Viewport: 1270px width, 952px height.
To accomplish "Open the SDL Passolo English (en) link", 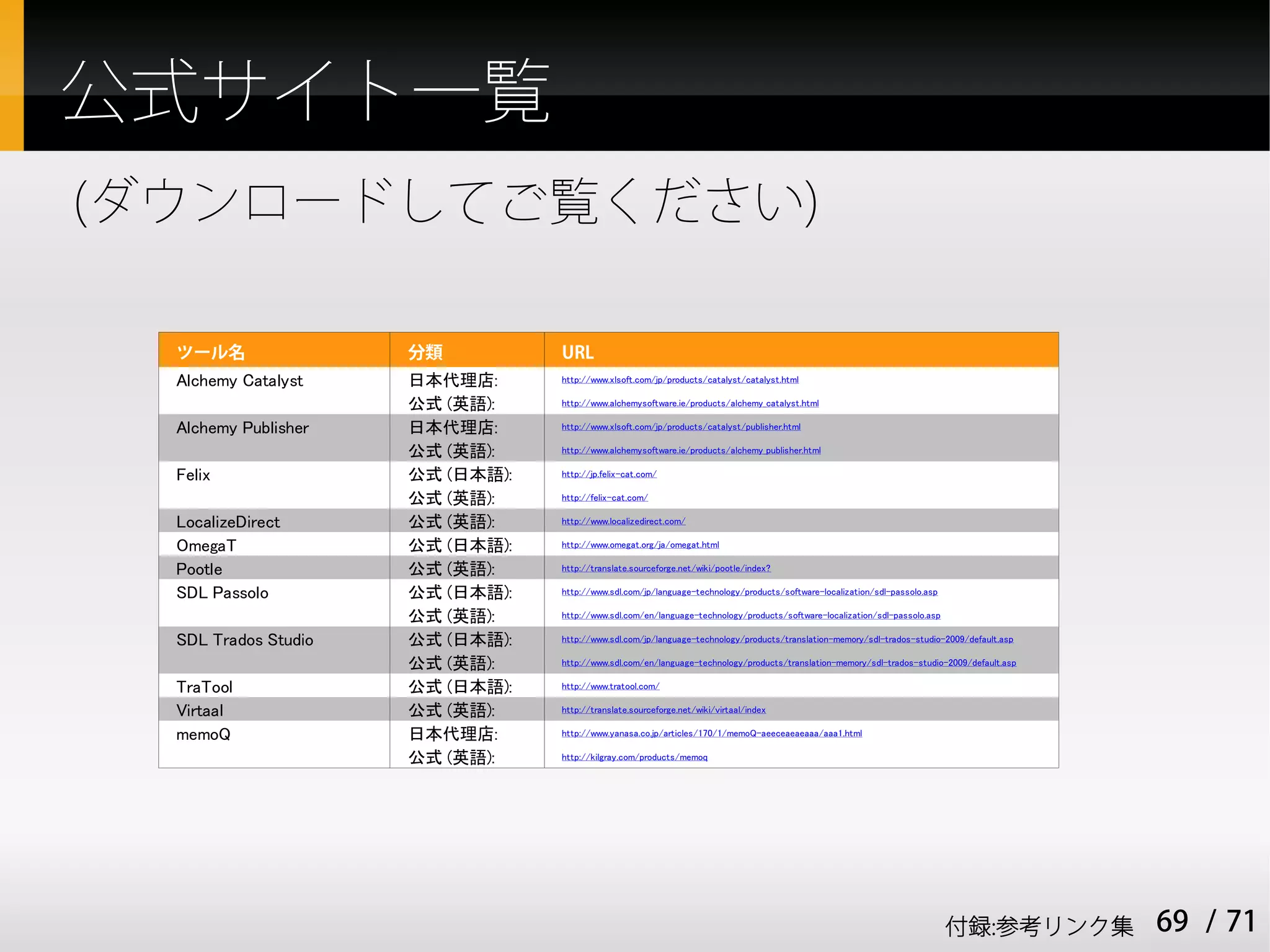I will point(750,615).
